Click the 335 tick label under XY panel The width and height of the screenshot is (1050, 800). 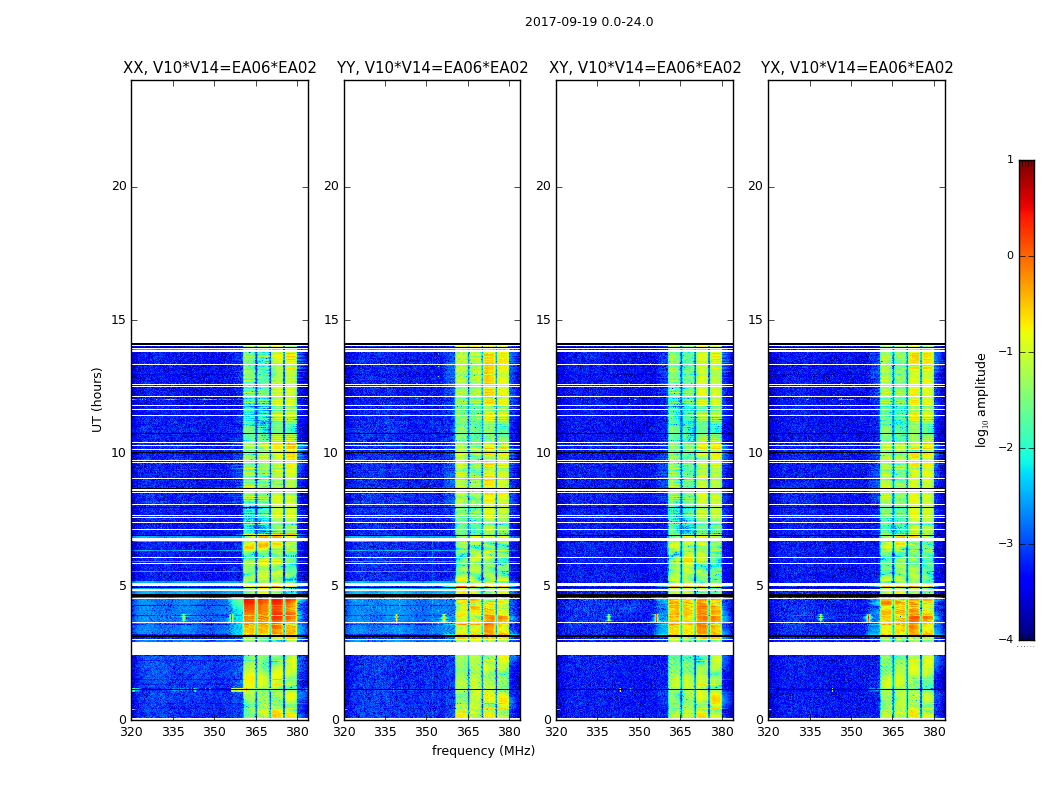[597, 731]
